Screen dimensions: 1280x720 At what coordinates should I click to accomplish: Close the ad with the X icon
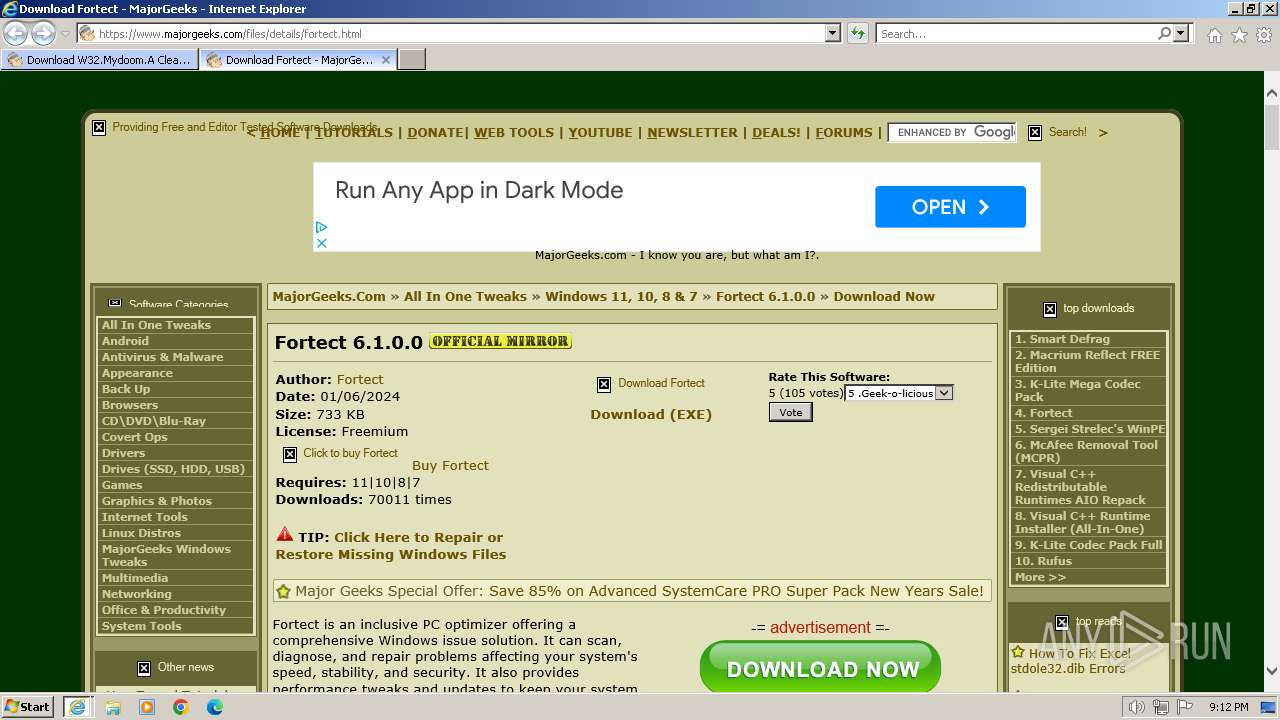click(322, 242)
